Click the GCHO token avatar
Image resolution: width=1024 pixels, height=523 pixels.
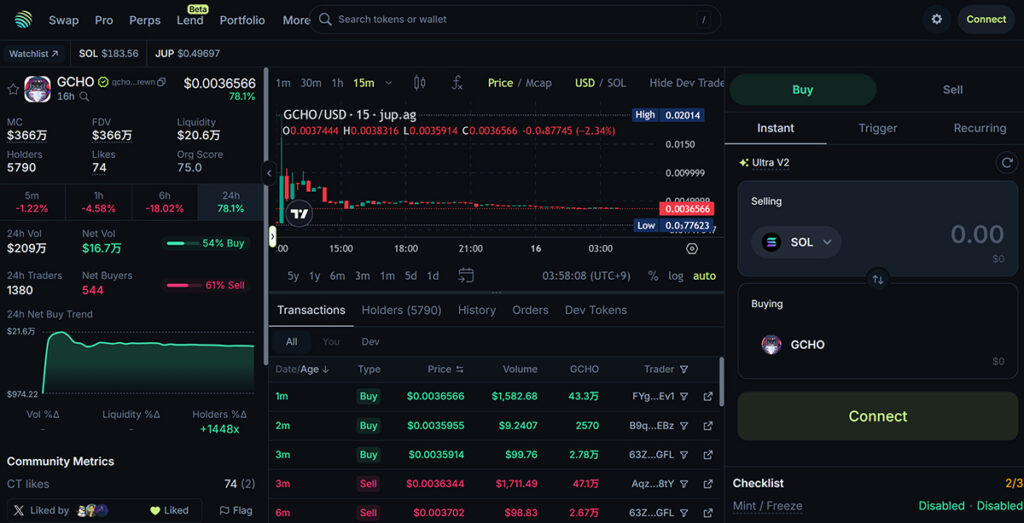tap(37, 89)
